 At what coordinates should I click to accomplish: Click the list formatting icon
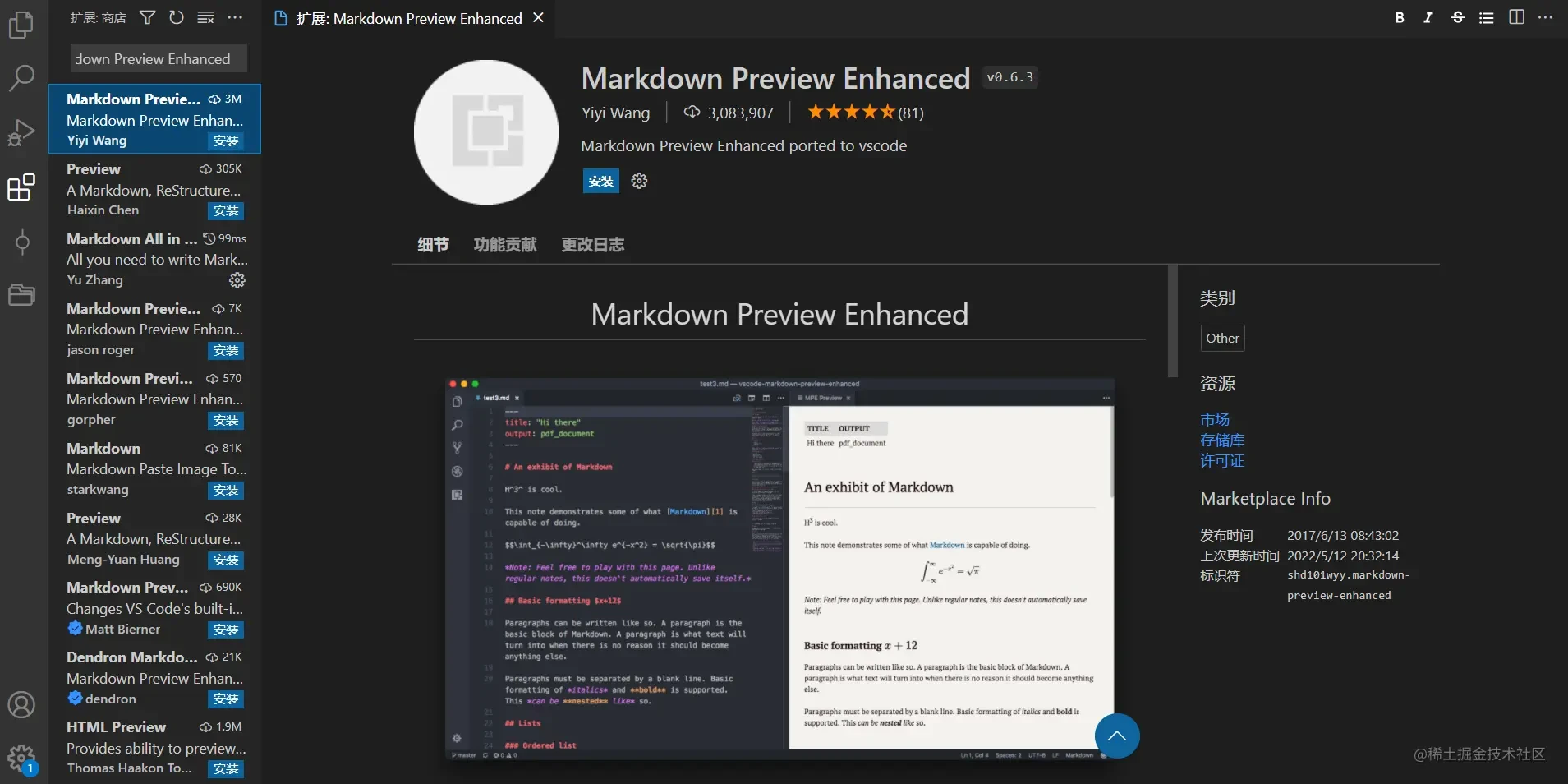click(1487, 17)
